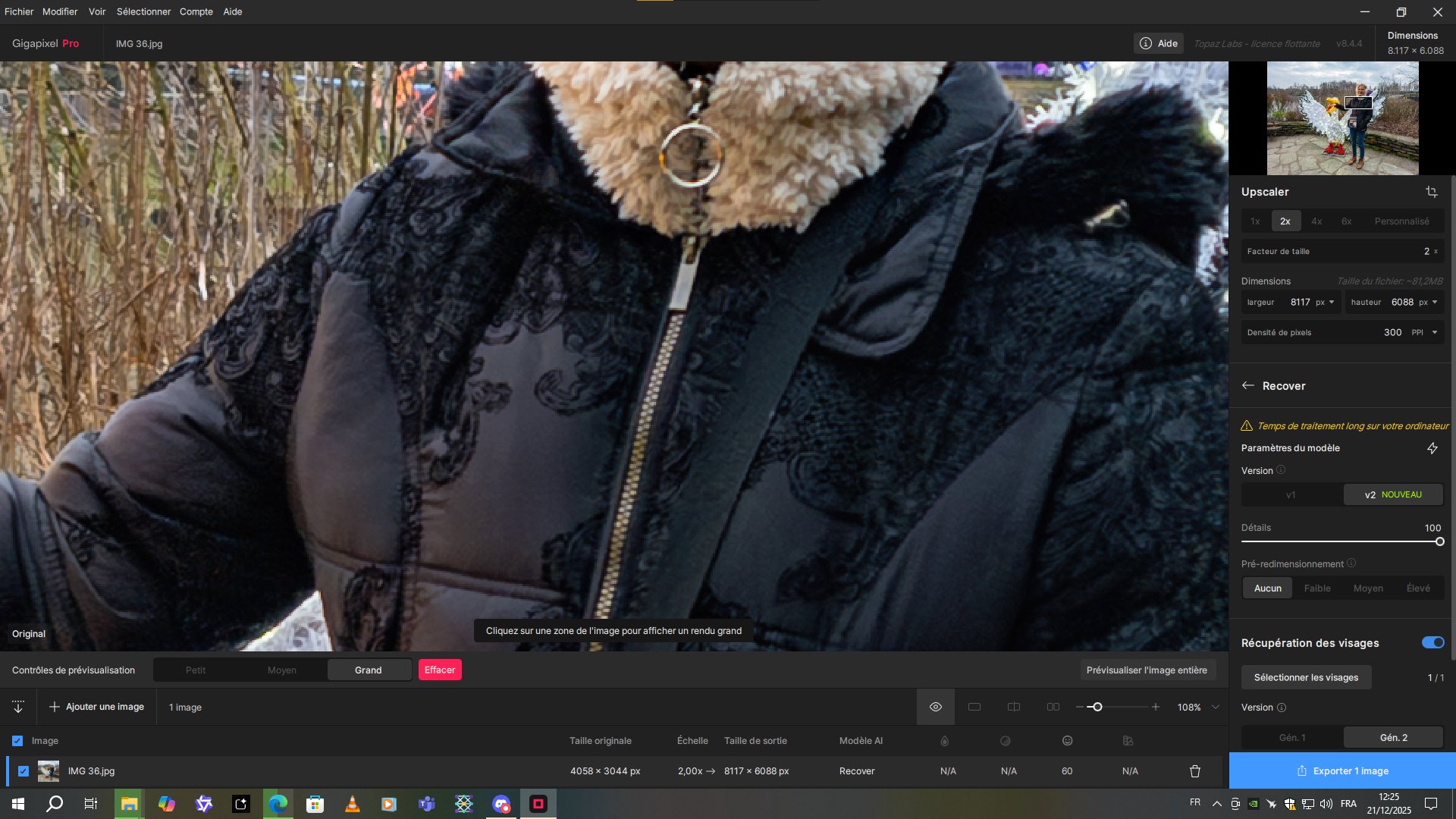Uncheck the IMG 36.jpg row checkbox
The width and height of the screenshot is (1456, 819).
point(24,770)
